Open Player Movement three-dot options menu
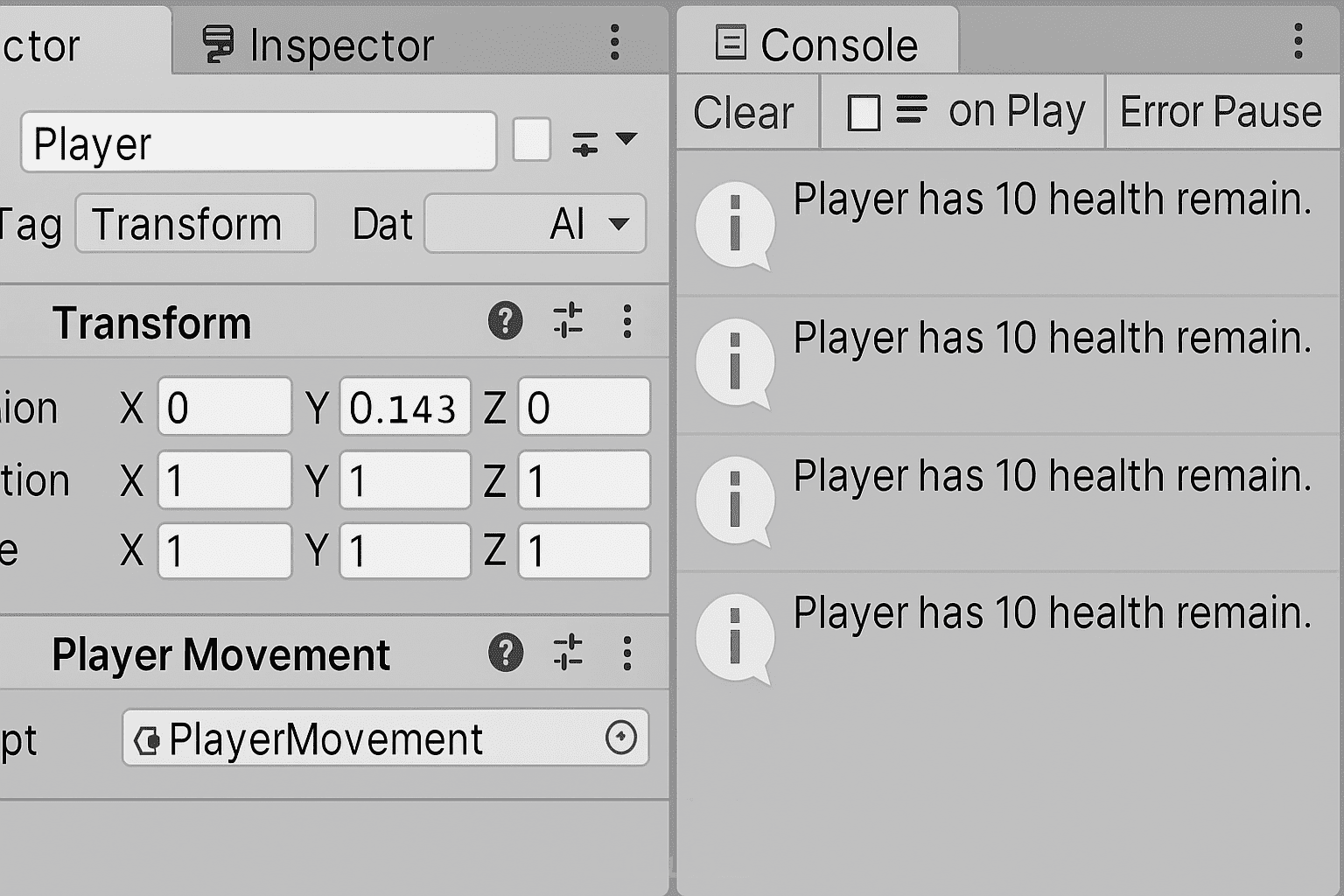This screenshot has width=1344, height=896. coord(627,653)
